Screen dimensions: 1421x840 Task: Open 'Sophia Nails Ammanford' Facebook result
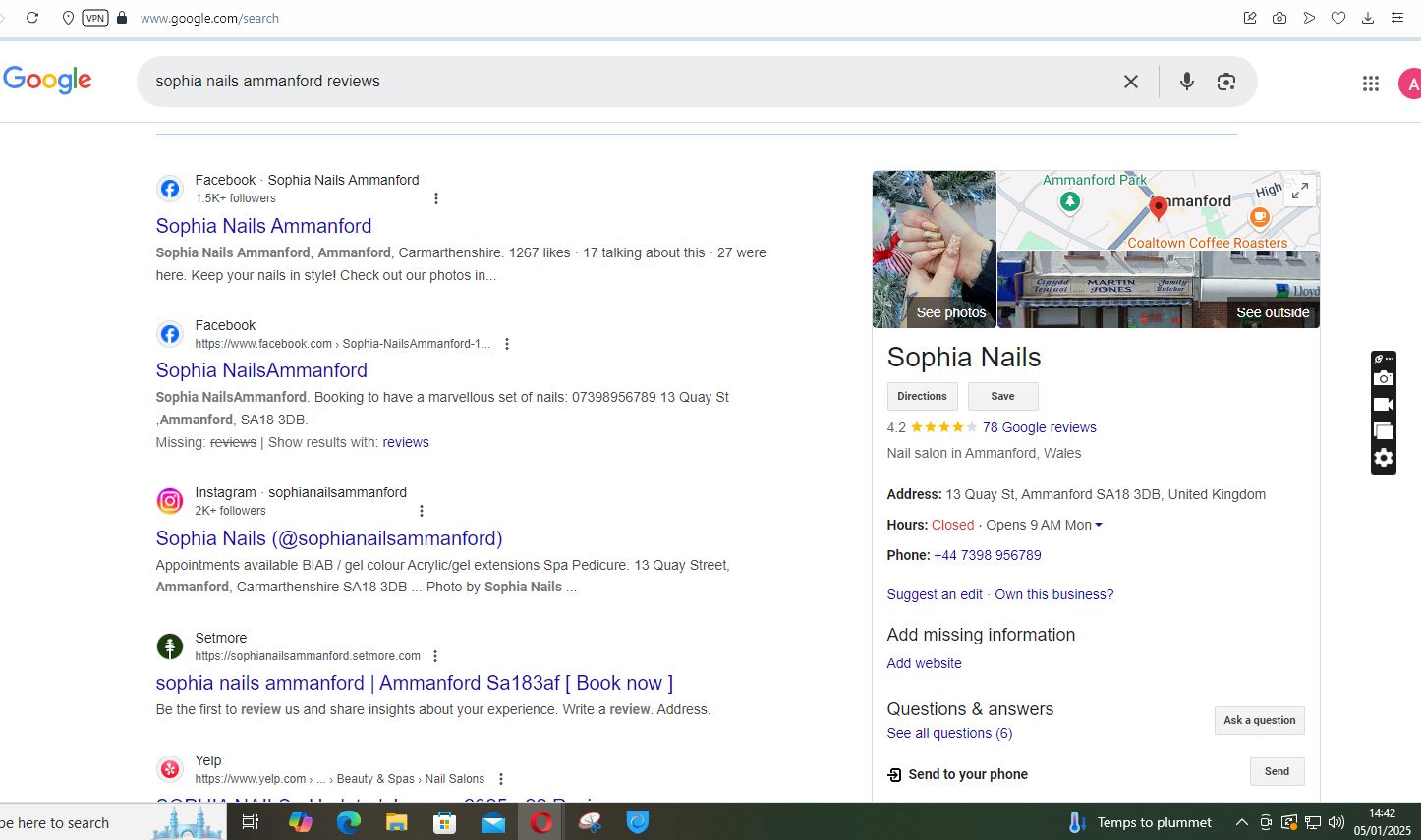click(263, 226)
